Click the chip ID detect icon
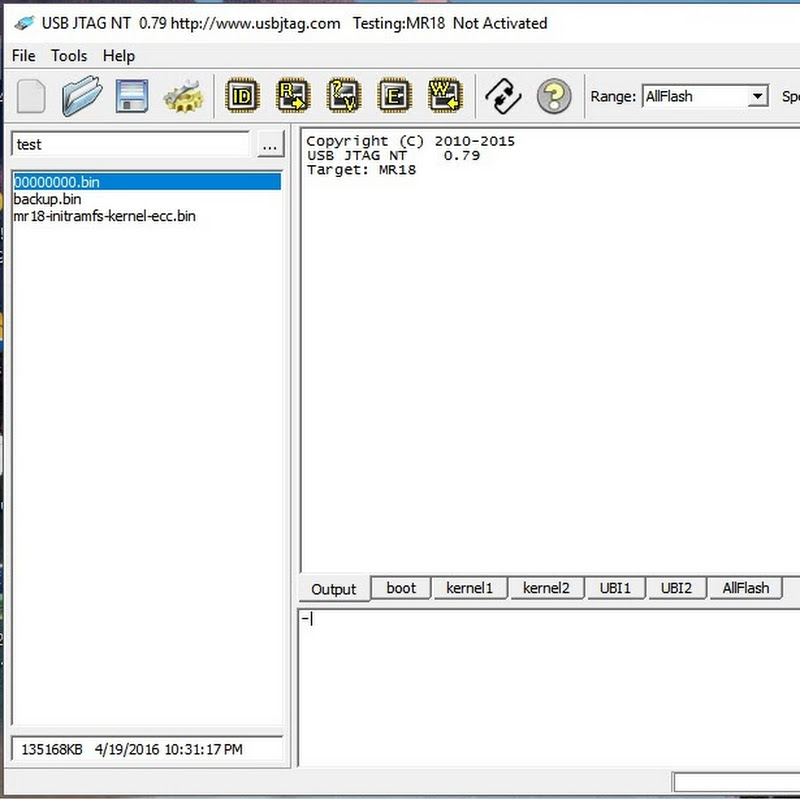 [x=242, y=96]
